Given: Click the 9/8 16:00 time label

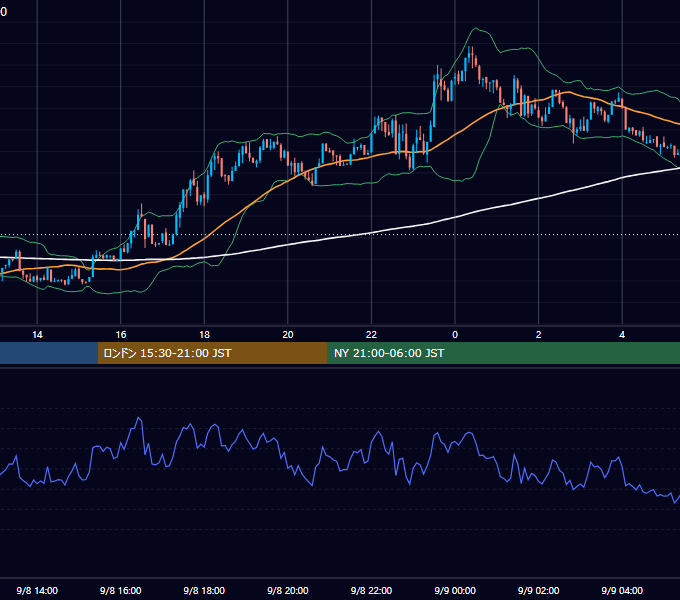Looking at the screenshot, I should [x=121, y=590].
